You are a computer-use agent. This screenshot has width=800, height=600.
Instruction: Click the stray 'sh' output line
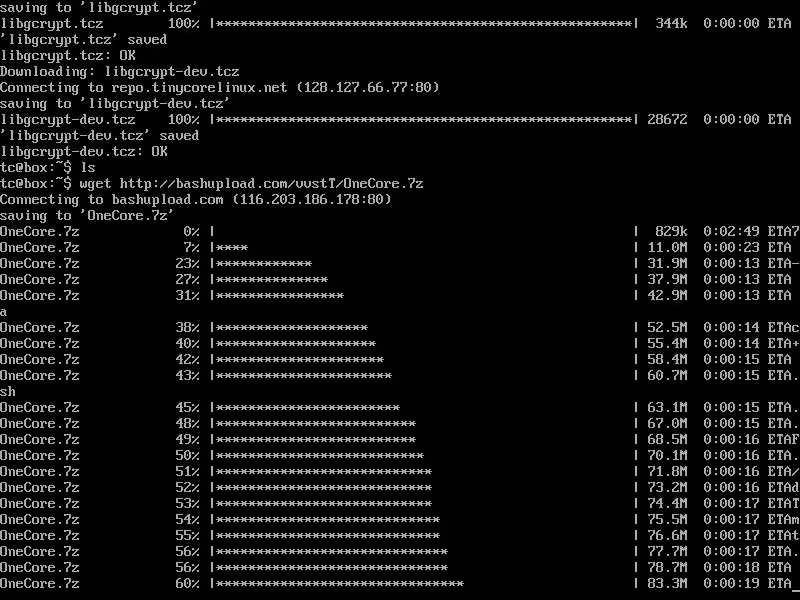pyautogui.click(x=8, y=392)
